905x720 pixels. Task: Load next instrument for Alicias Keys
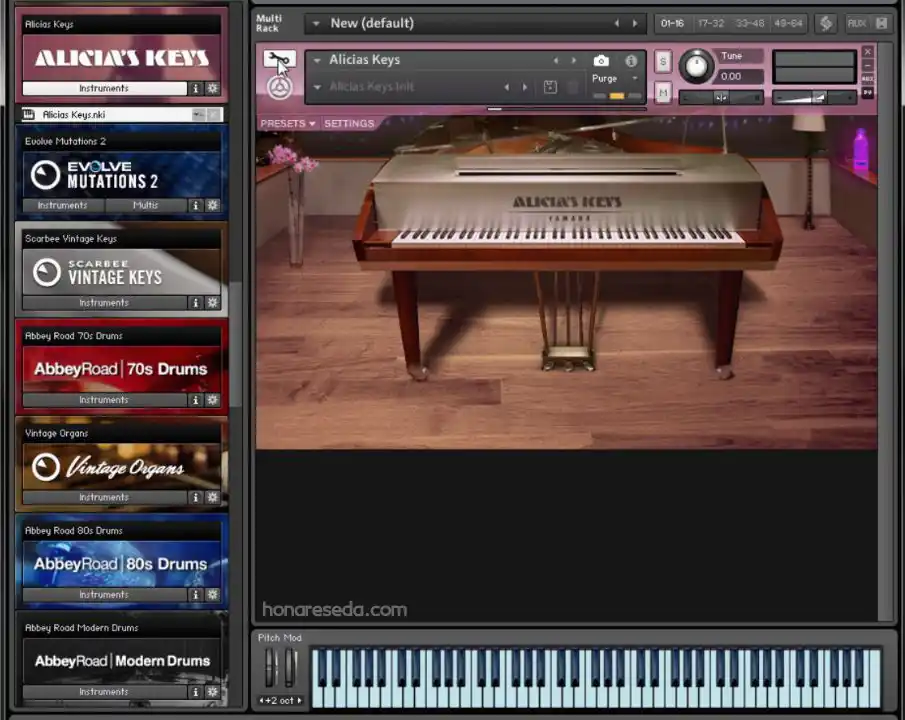click(574, 60)
